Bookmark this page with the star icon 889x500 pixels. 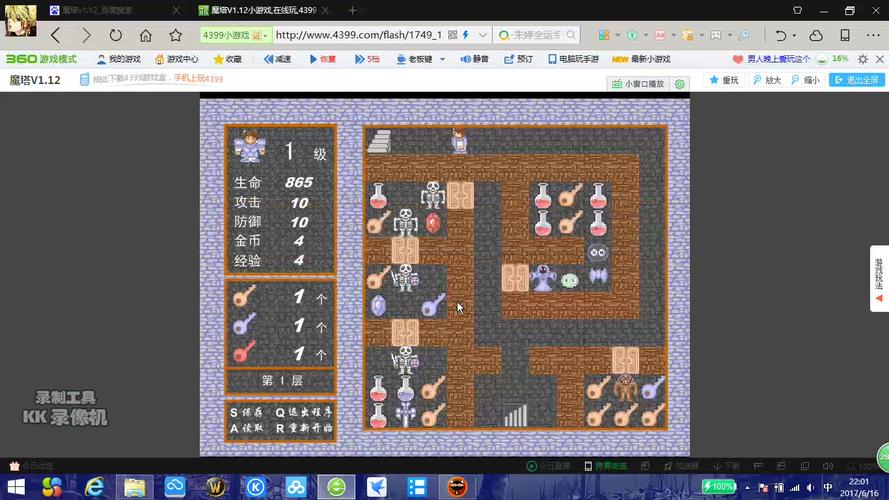click(176, 35)
